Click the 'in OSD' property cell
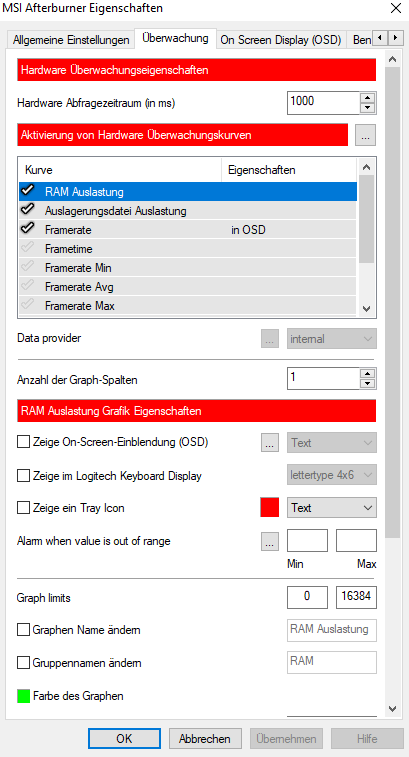This screenshot has height=757, width=409. 248,230
